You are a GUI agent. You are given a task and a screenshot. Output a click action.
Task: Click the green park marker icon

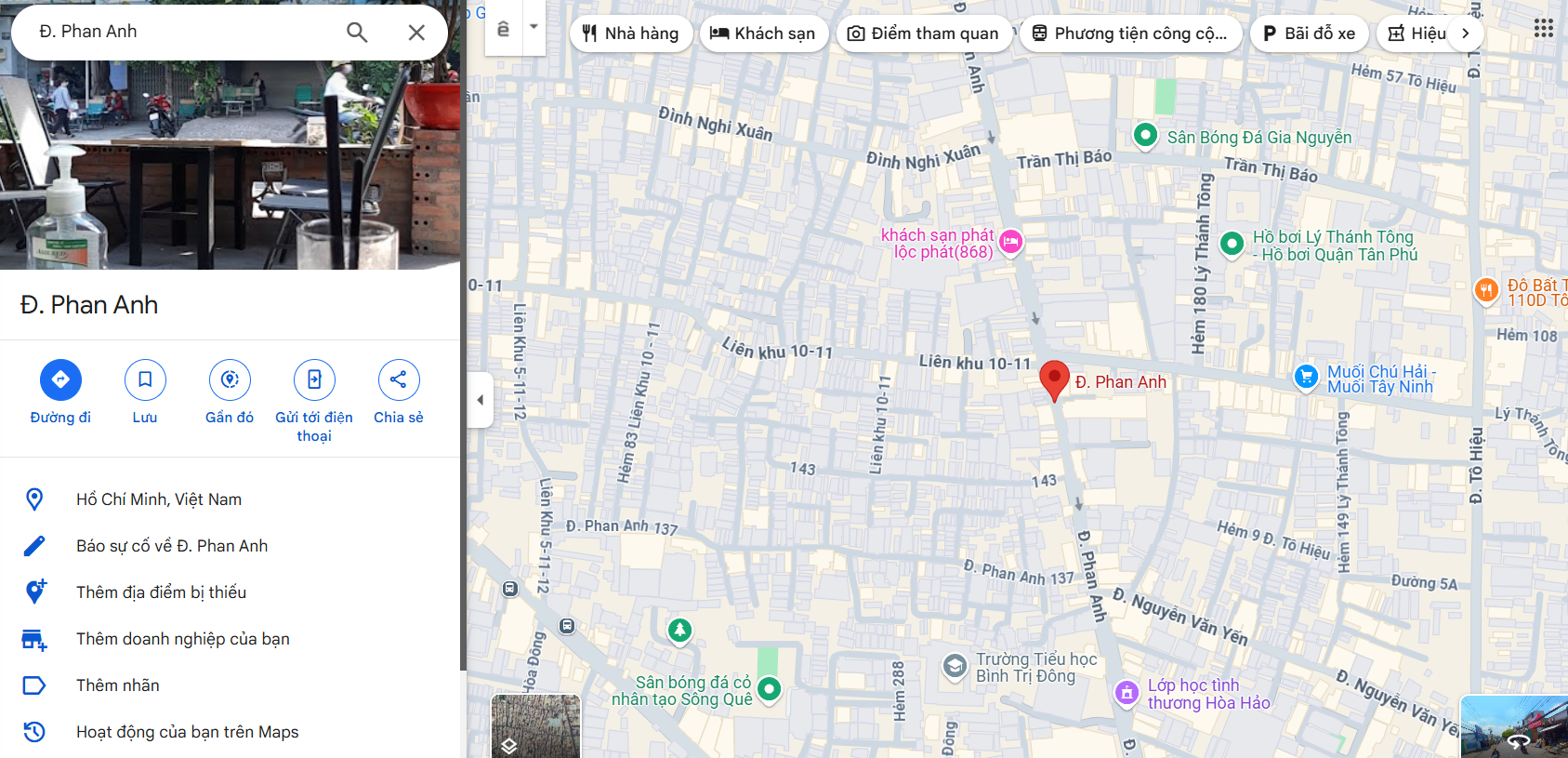(x=680, y=631)
